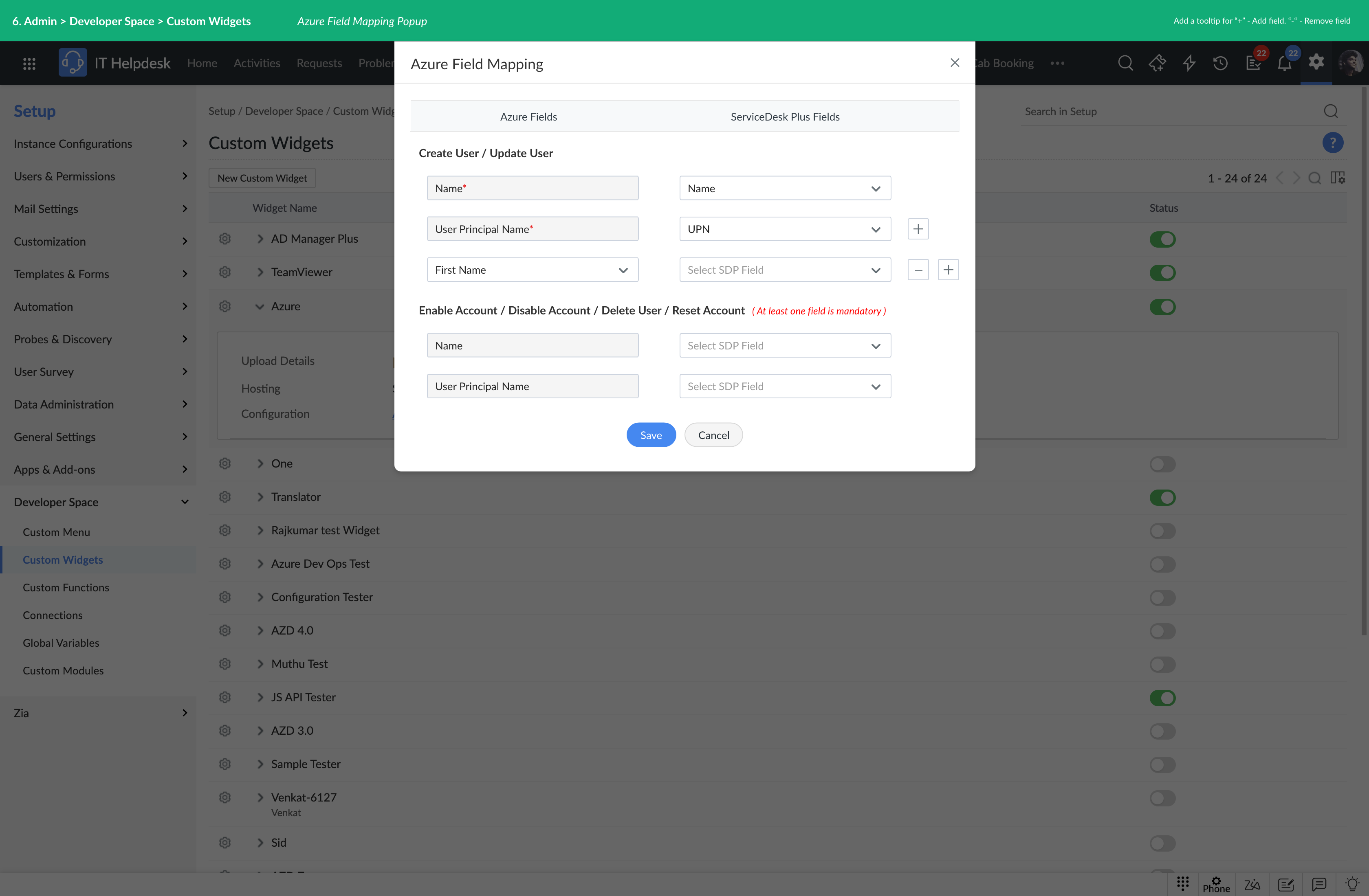Click the blue help question mark icon
This screenshot has height=896, width=1369.
click(x=1332, y=143)
